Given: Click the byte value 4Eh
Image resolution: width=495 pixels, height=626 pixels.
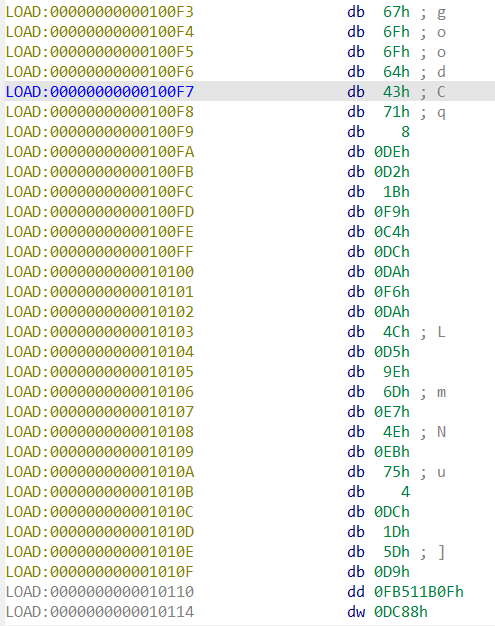Looking at the screenshot, I should (396, 432).
